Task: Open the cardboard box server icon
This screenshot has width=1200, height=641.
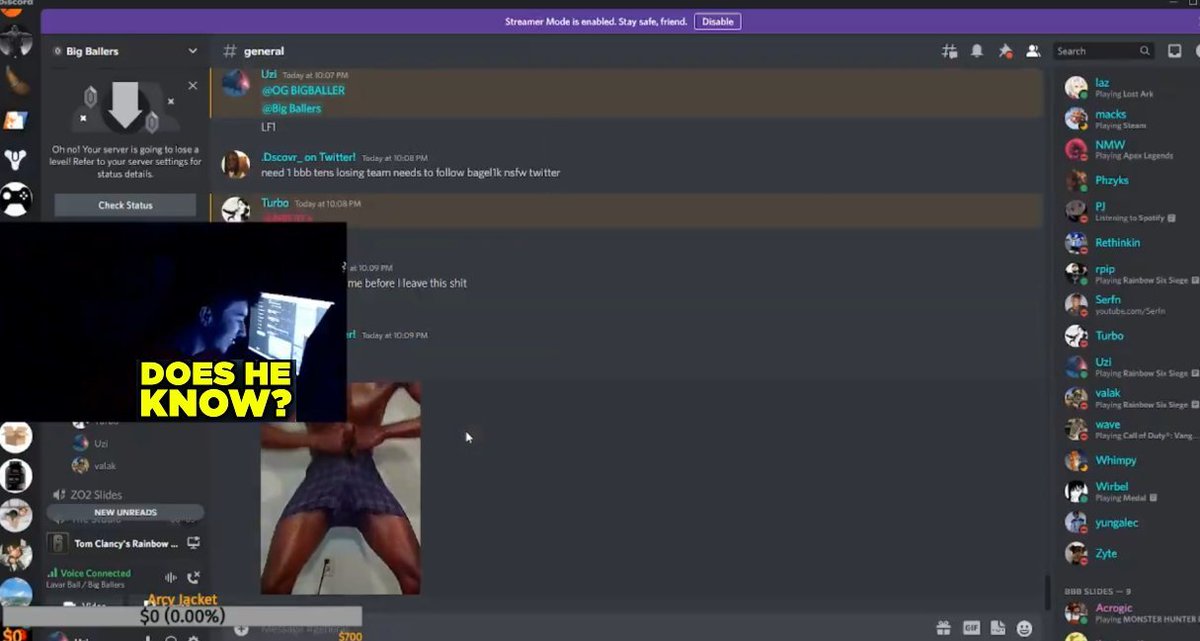Action: pos(16,437)
